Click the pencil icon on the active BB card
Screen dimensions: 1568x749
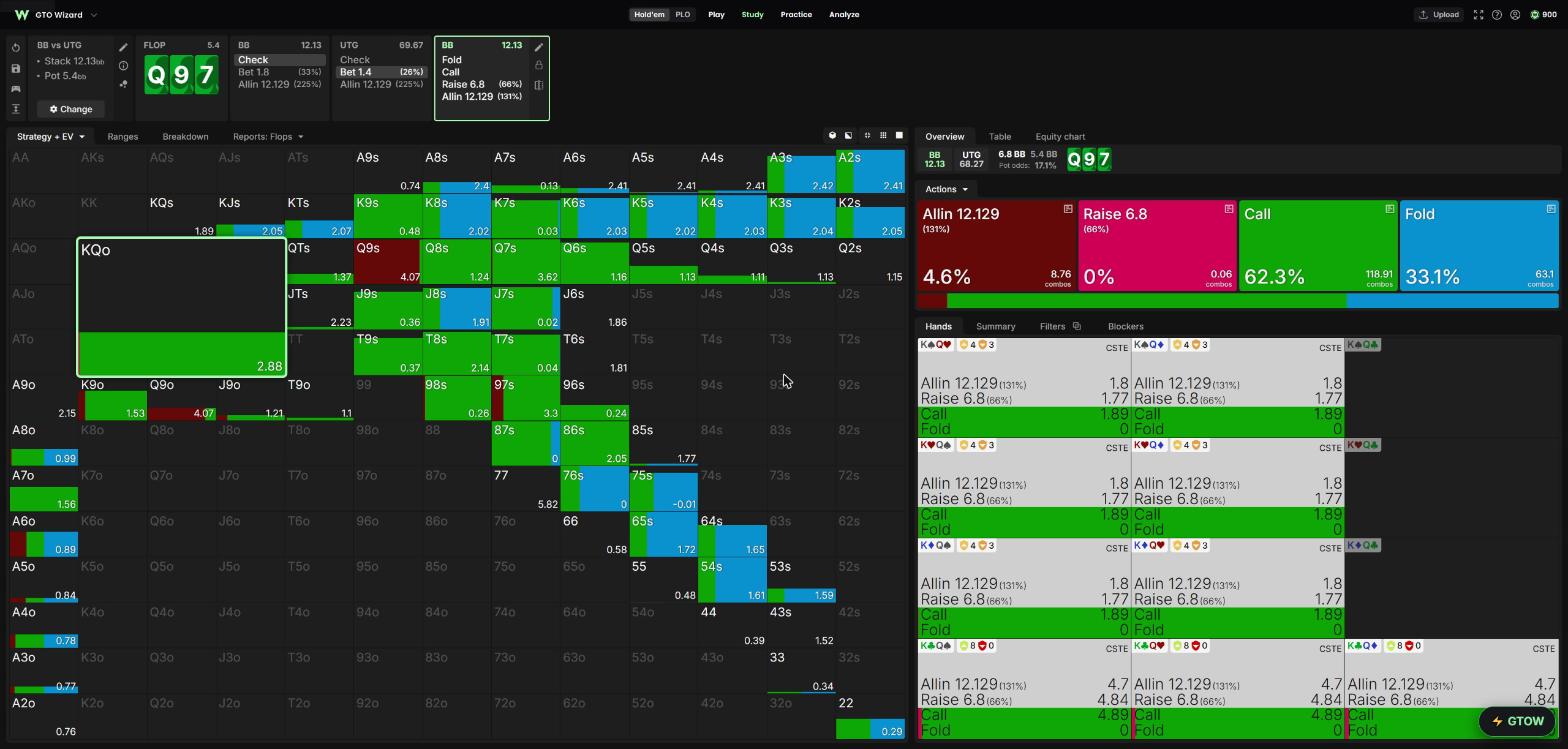539,47
